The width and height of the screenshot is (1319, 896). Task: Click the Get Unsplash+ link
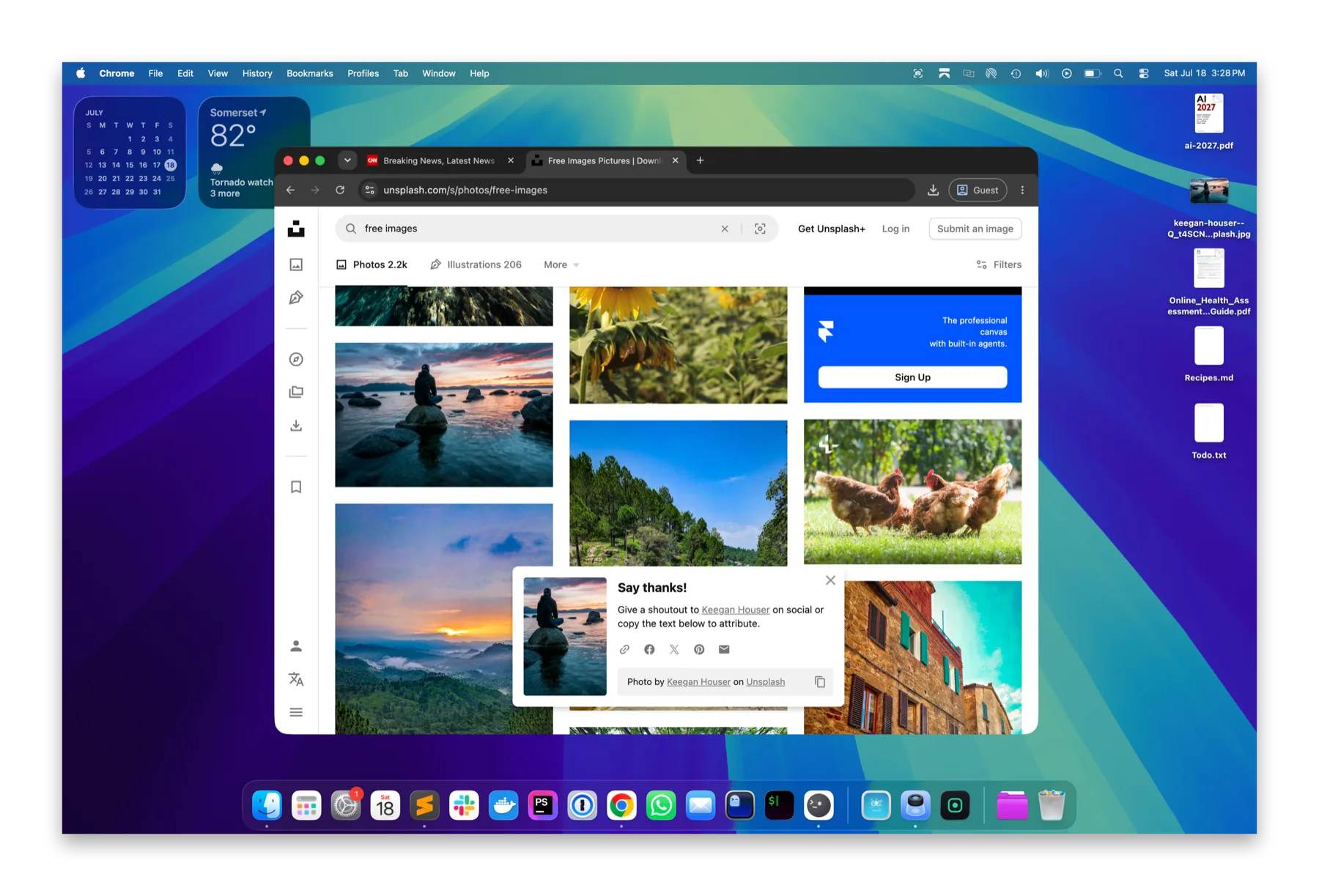[831, 229]
